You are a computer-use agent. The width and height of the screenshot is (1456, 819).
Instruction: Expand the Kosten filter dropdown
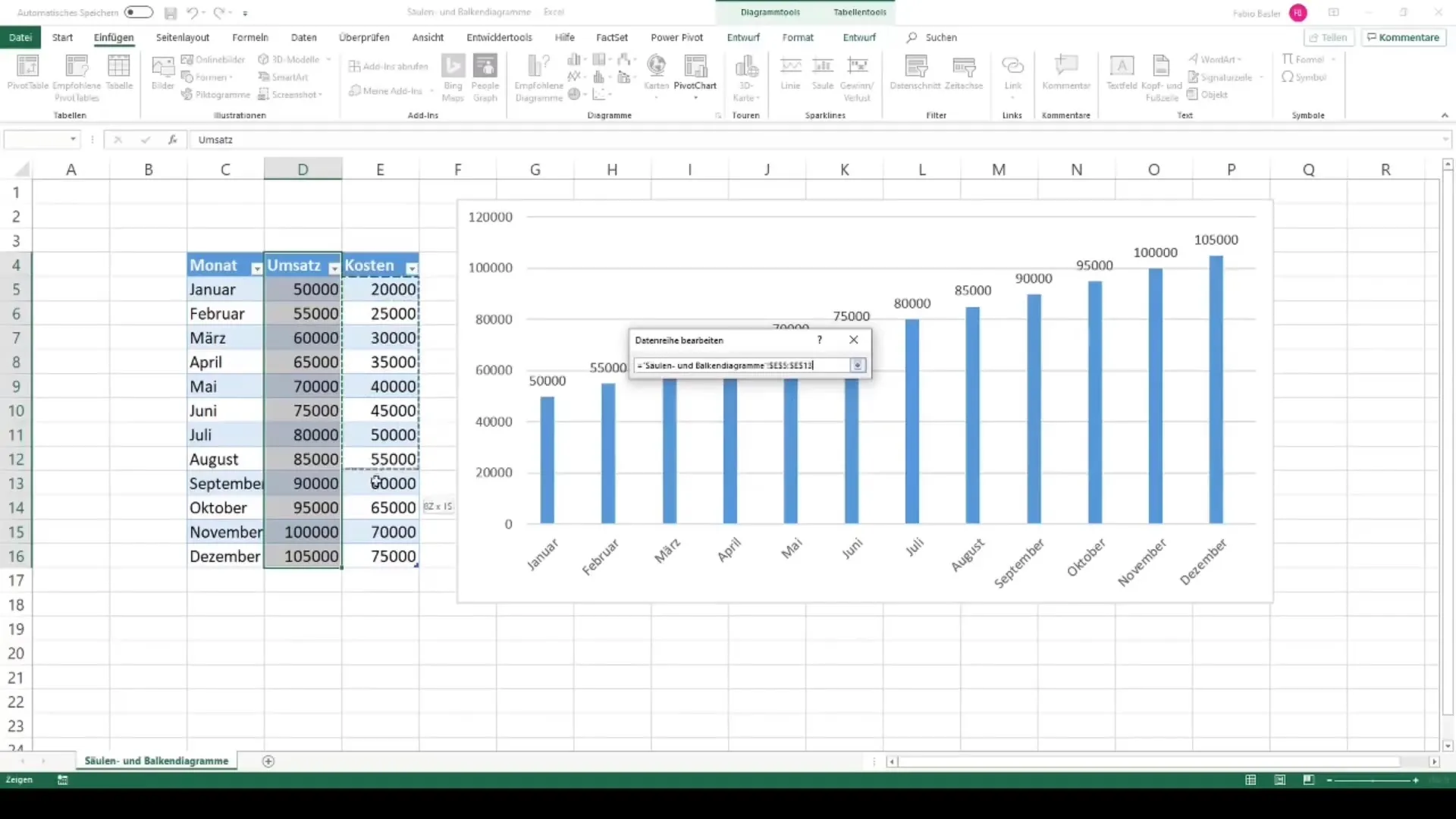click(x=411, y=268)
